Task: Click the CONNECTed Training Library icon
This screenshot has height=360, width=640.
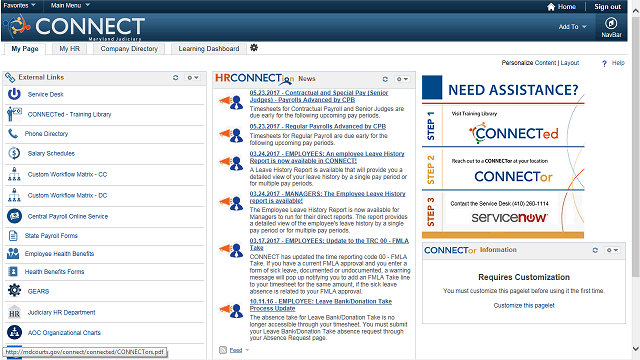Action: pyautogui.click(x=14, y=114)
